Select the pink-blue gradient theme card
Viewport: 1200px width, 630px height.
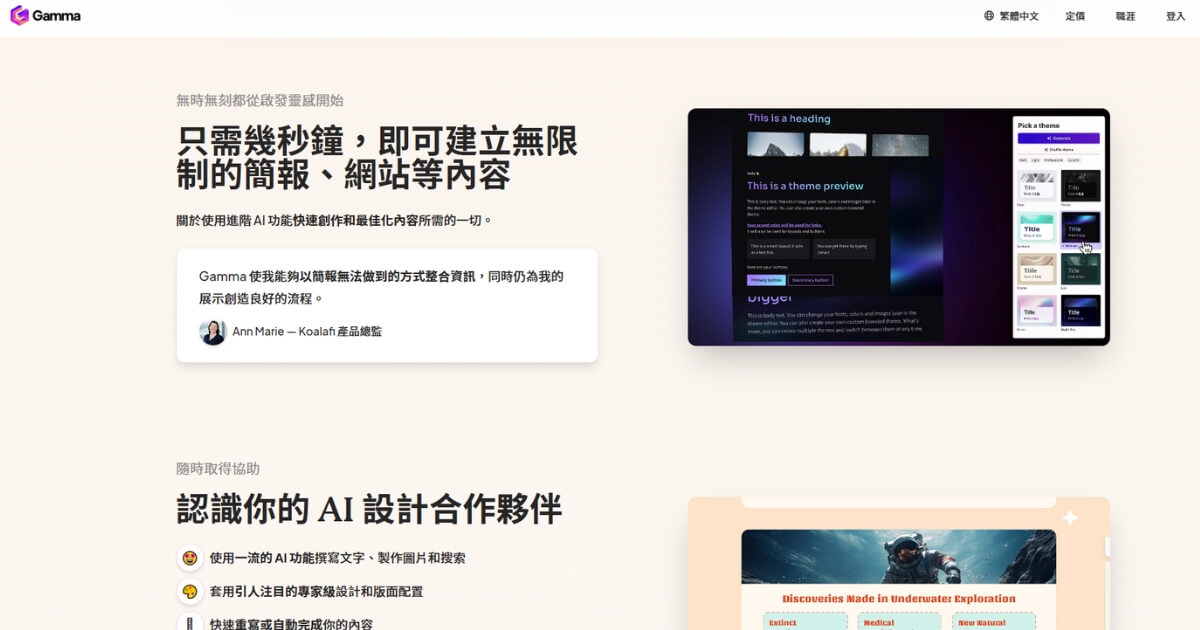click(1037, 311)
